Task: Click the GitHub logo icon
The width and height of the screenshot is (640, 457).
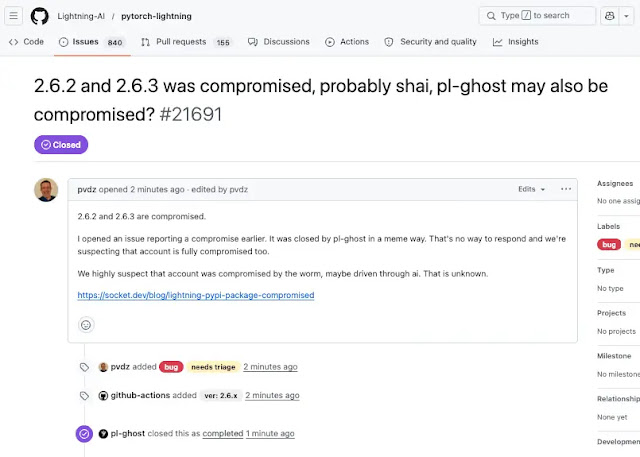Action: [x=40, y=16]
